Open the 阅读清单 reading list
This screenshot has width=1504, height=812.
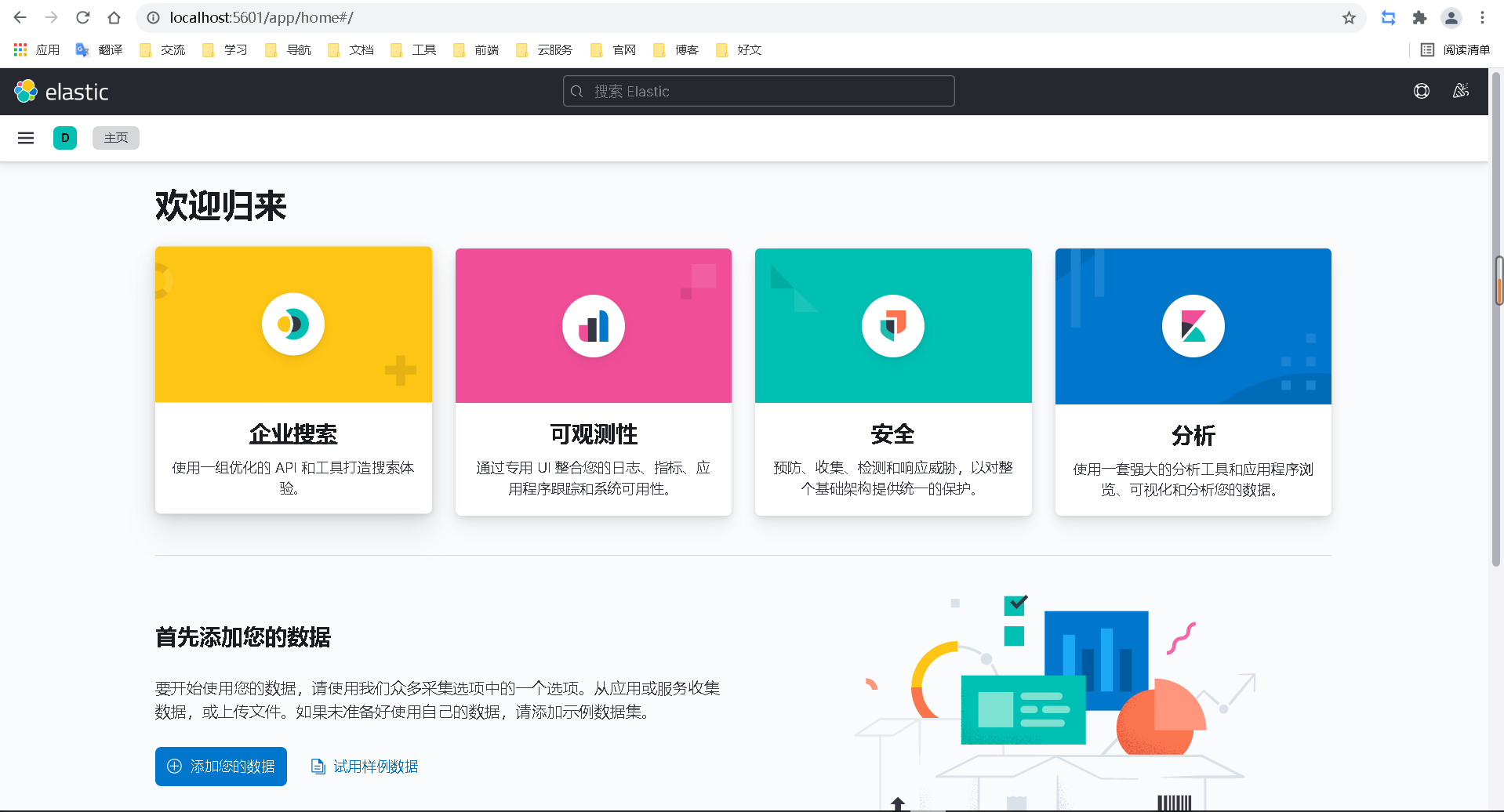1455,49
